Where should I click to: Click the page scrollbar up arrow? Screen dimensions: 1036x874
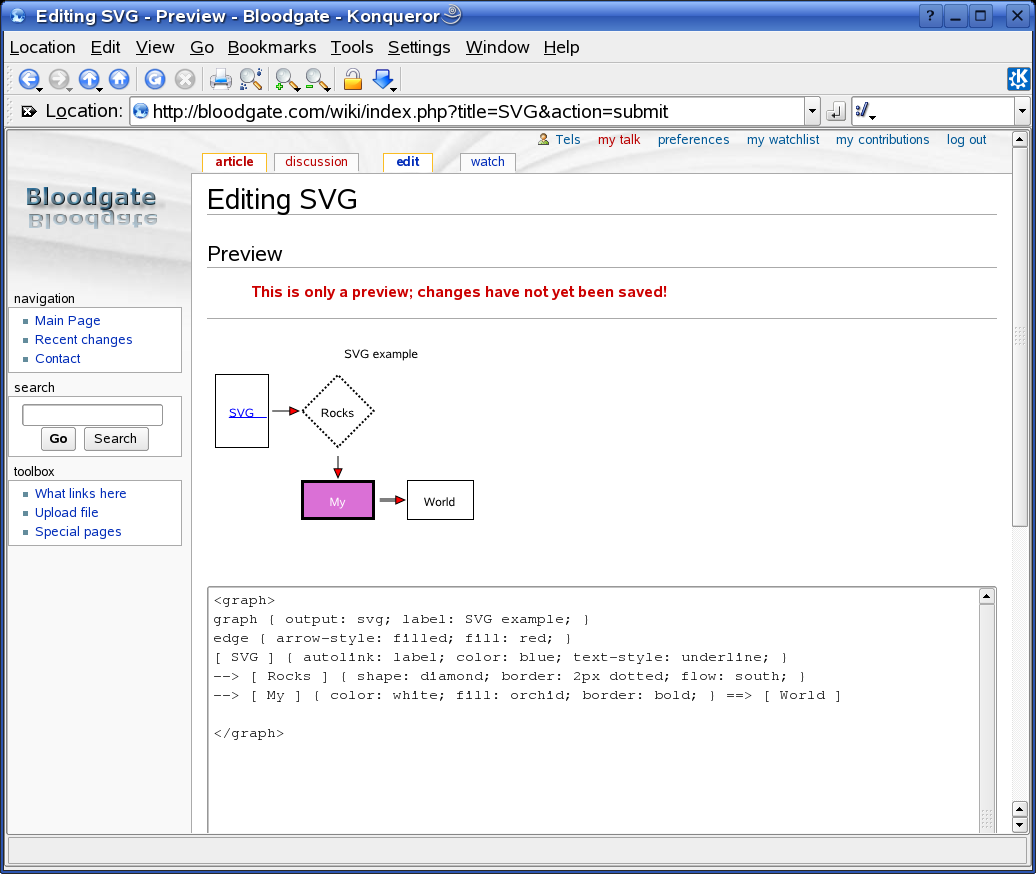point(1020,140)
